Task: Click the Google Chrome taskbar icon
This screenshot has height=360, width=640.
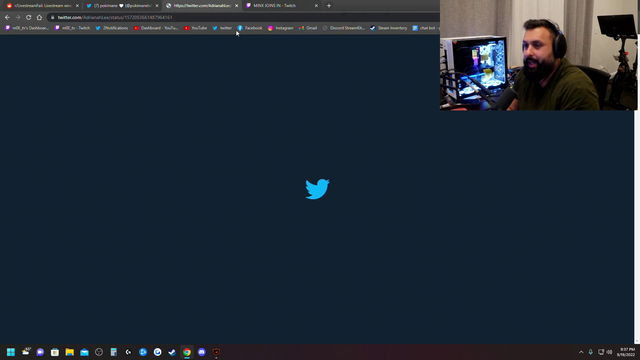Action: click(187, 352)
